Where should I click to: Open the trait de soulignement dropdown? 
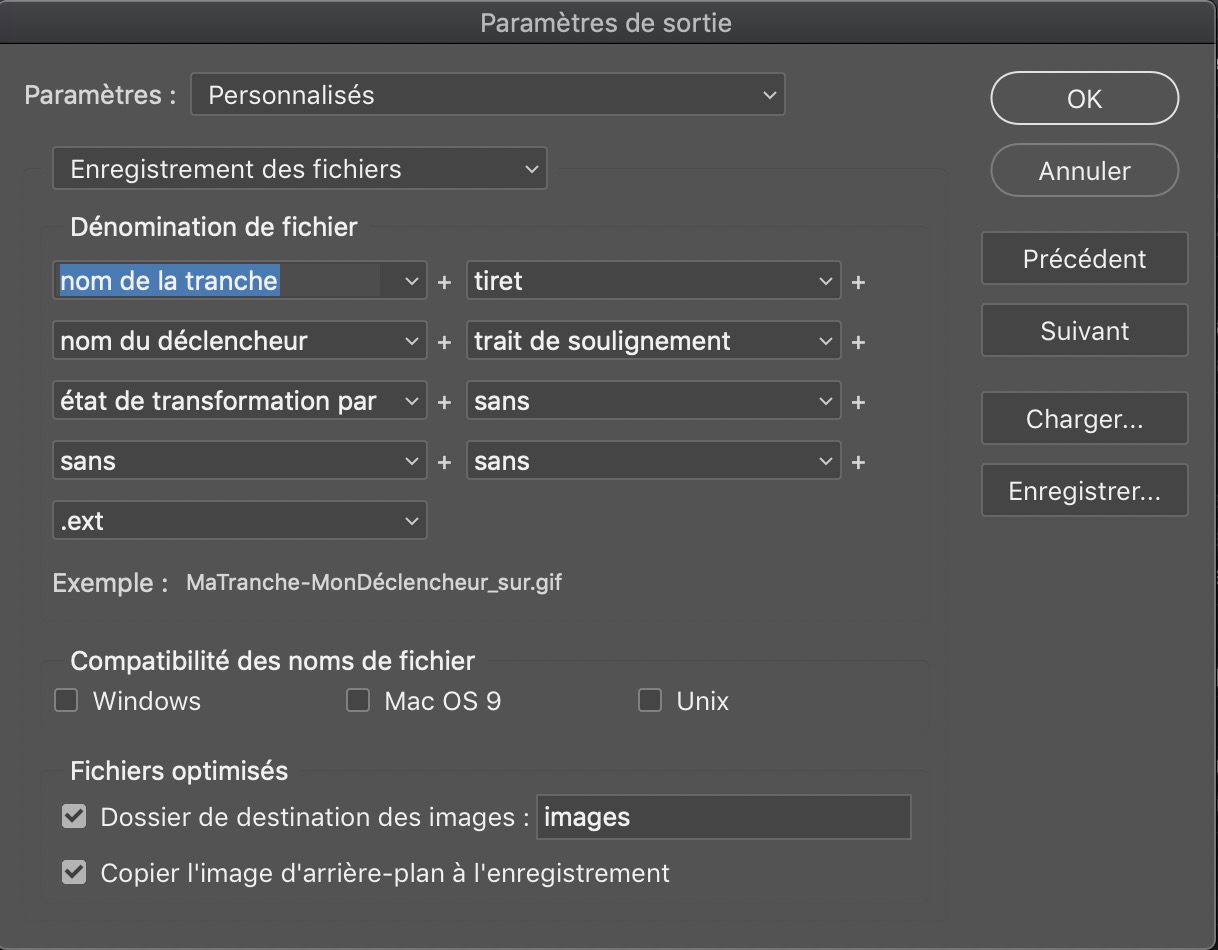tap(652, 340)
